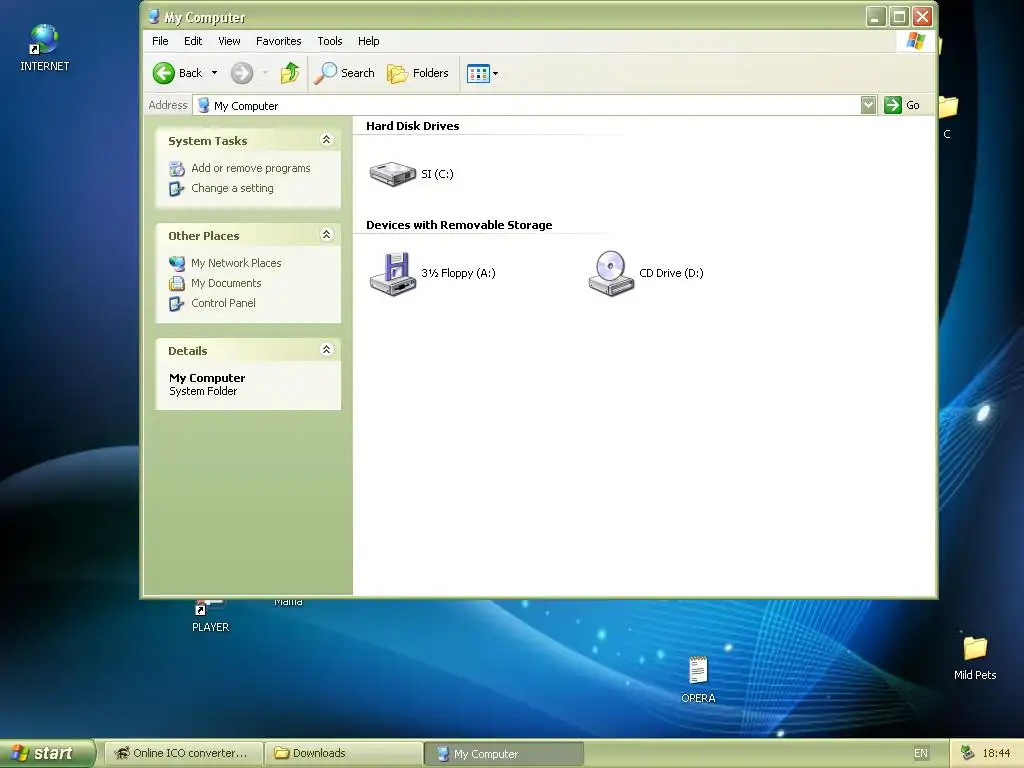Click the Windows flag logo in the menu bar
Viewport: 1024px width, 768px height.
coord(916,40)
